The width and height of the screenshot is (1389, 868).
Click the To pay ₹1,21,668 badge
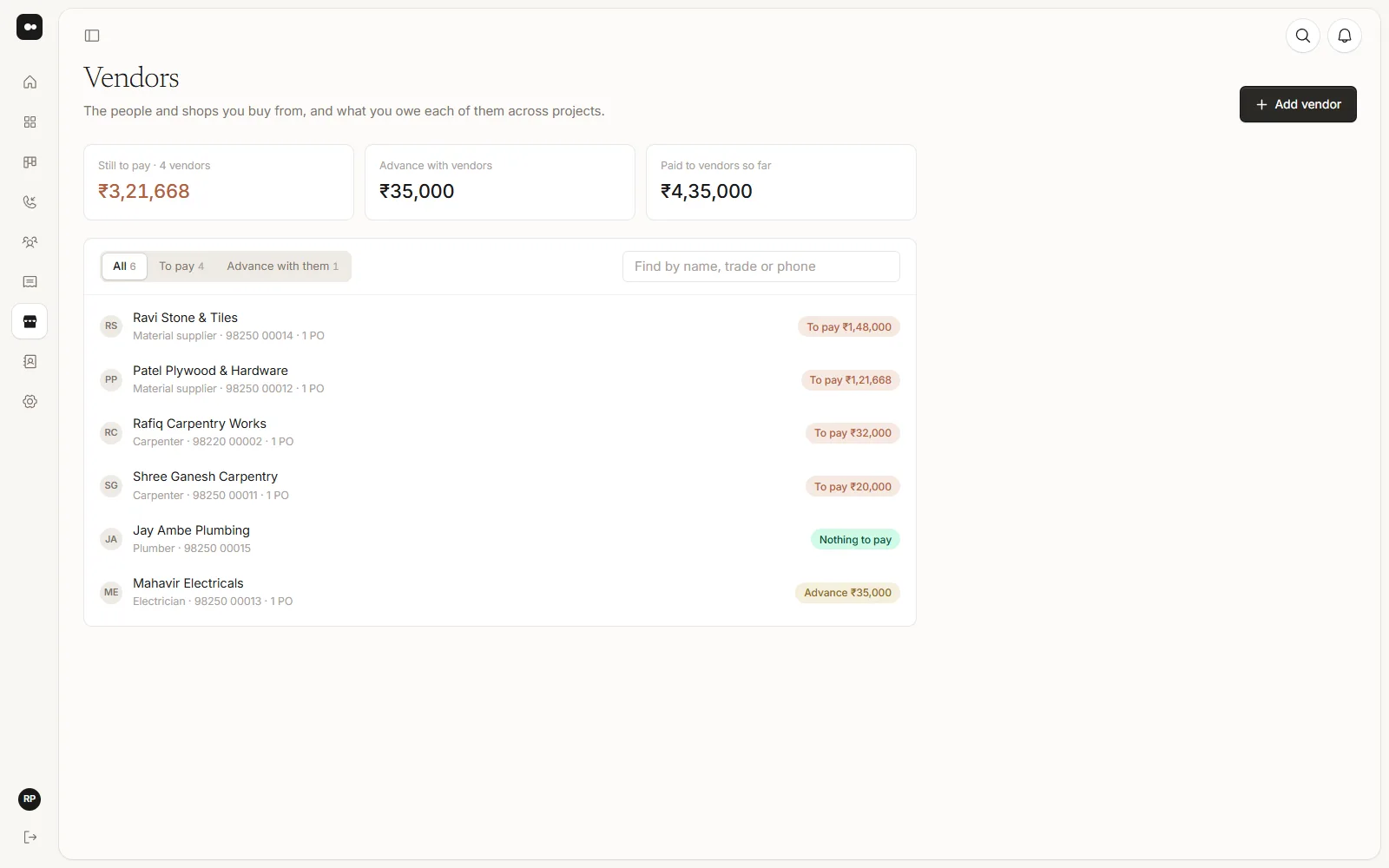pos(851,380)
